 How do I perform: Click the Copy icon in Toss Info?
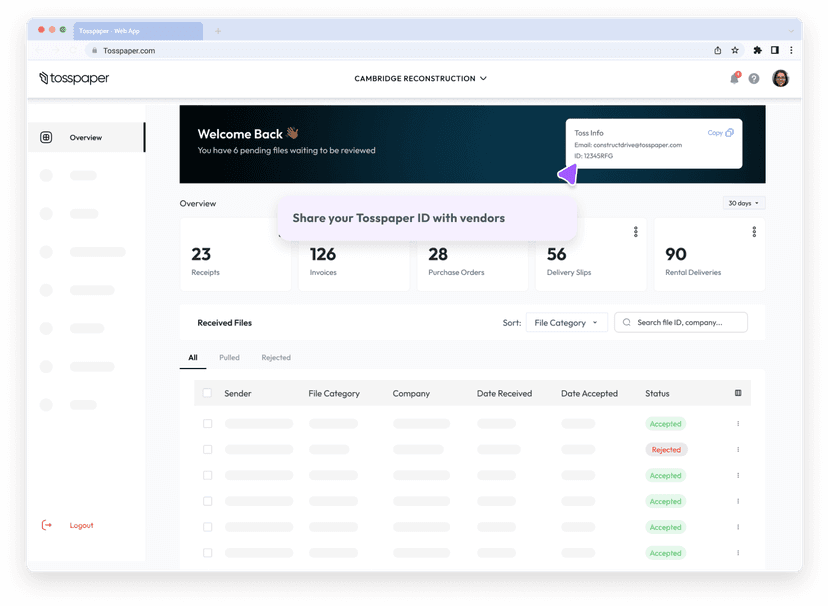[x=729, y=133]
